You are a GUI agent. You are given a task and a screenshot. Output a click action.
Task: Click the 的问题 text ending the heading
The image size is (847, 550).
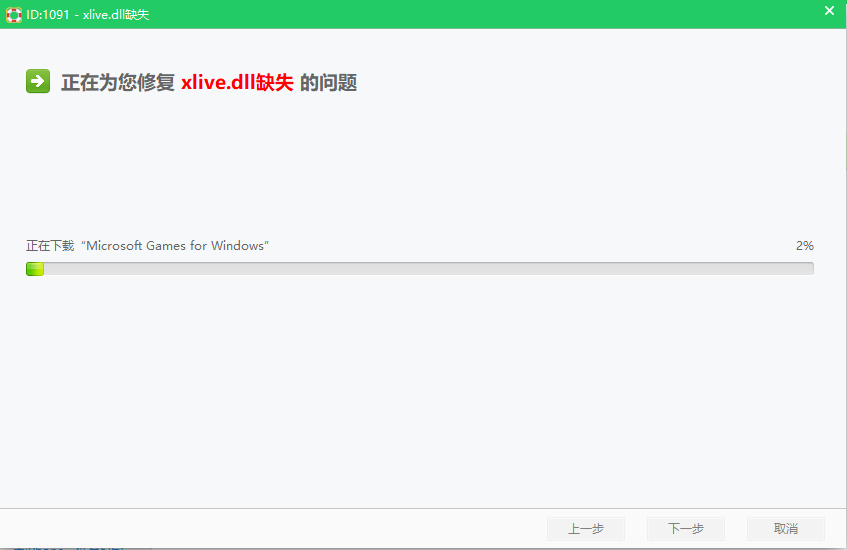[x=328, y=83]
